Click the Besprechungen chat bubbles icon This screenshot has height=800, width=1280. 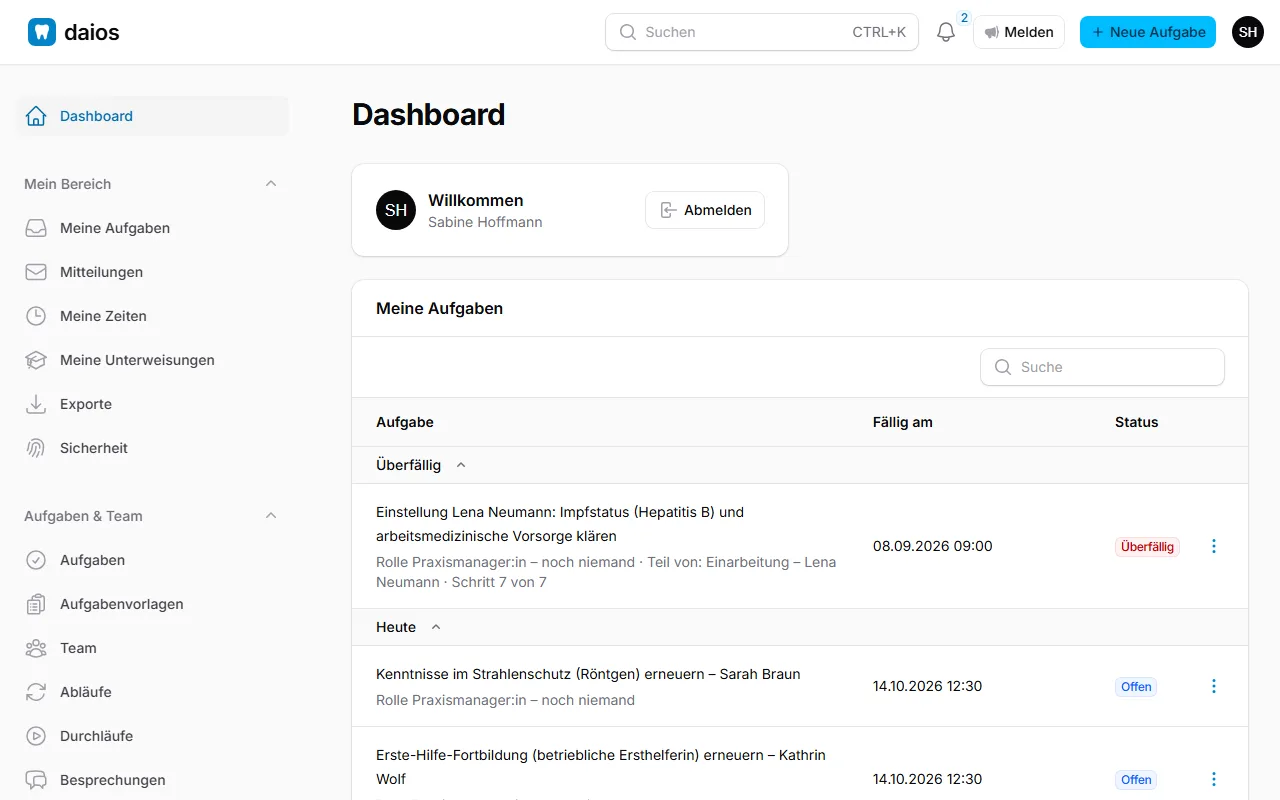(36, 780)
